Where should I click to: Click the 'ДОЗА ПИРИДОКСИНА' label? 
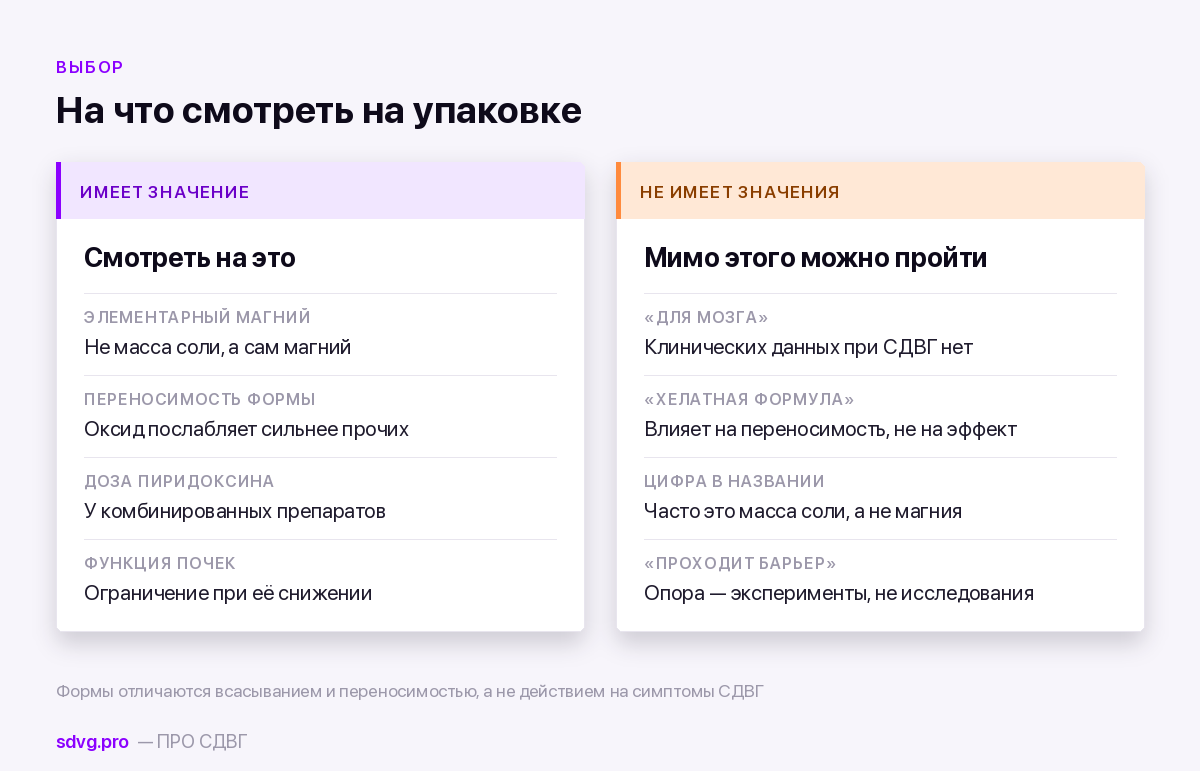179,481
